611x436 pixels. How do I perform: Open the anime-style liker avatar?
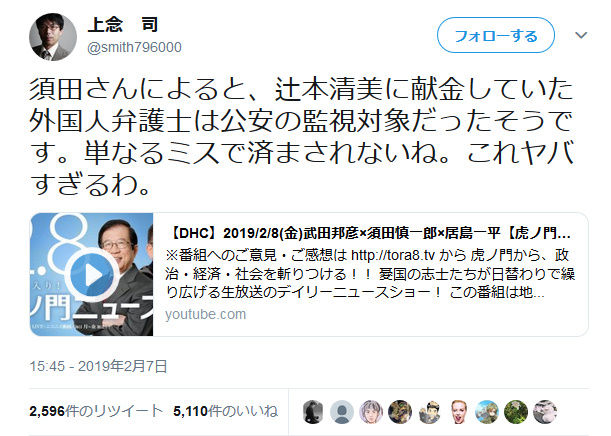pos(371,411)
